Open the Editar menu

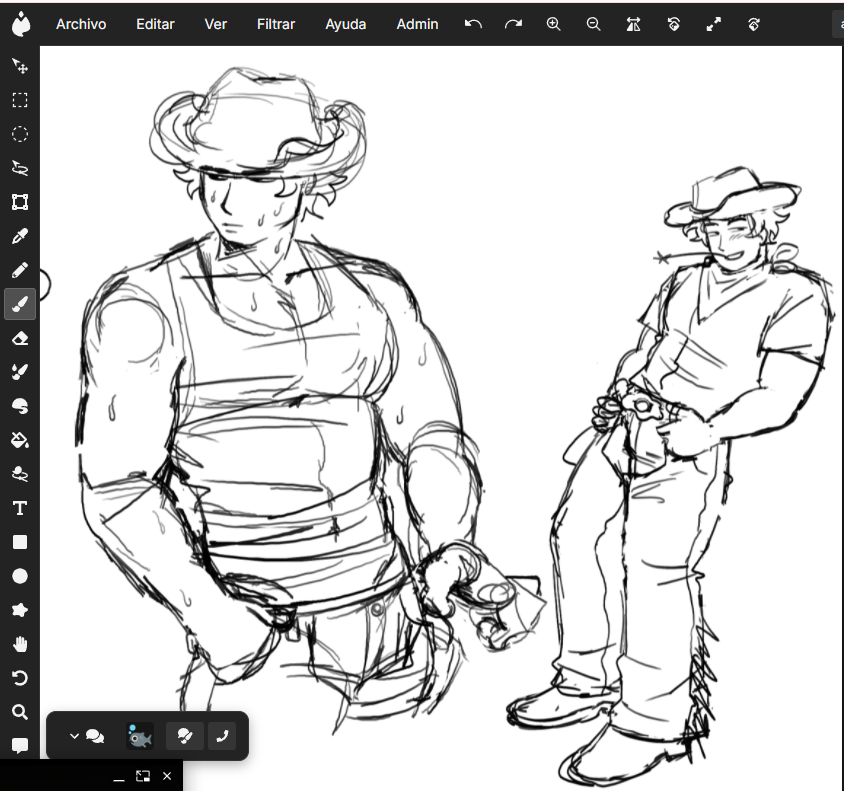pyautogui.click(x=155, y=24)
